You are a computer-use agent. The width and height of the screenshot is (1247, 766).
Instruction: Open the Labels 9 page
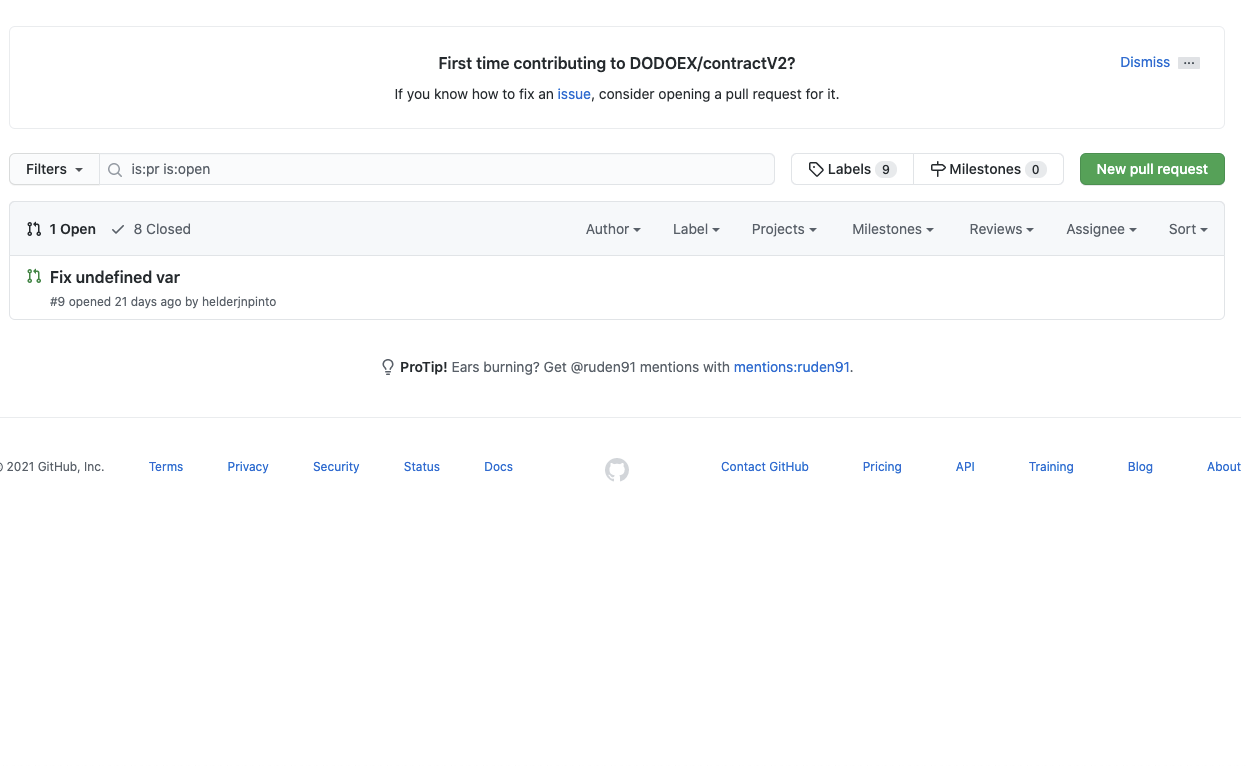coord(852,169)
